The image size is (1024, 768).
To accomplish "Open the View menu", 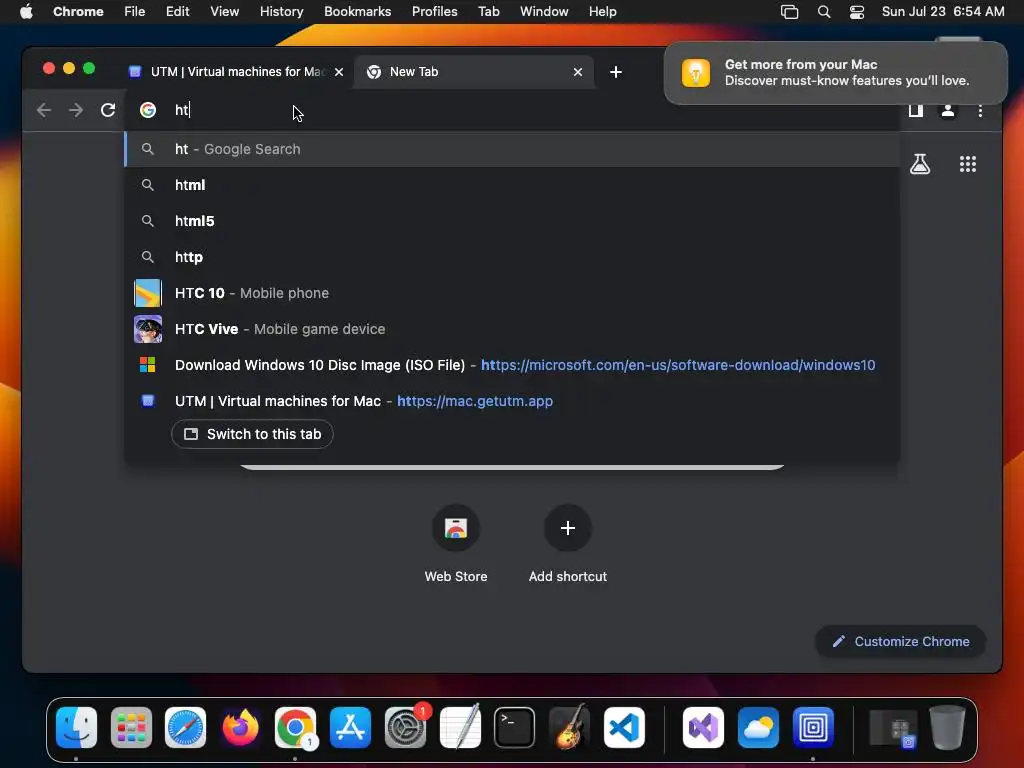I will click(x=224, y=11).
